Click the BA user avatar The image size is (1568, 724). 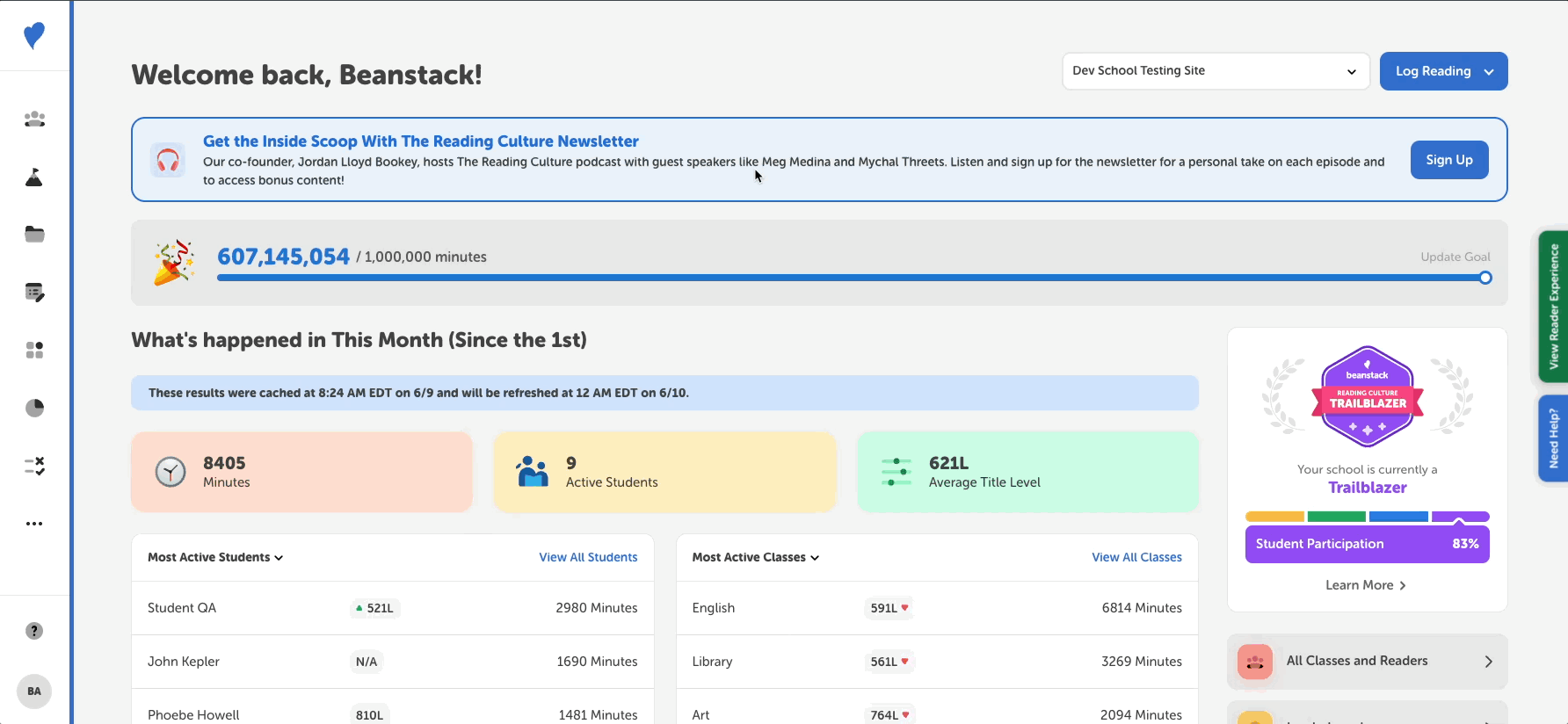[x=34, y=691]
